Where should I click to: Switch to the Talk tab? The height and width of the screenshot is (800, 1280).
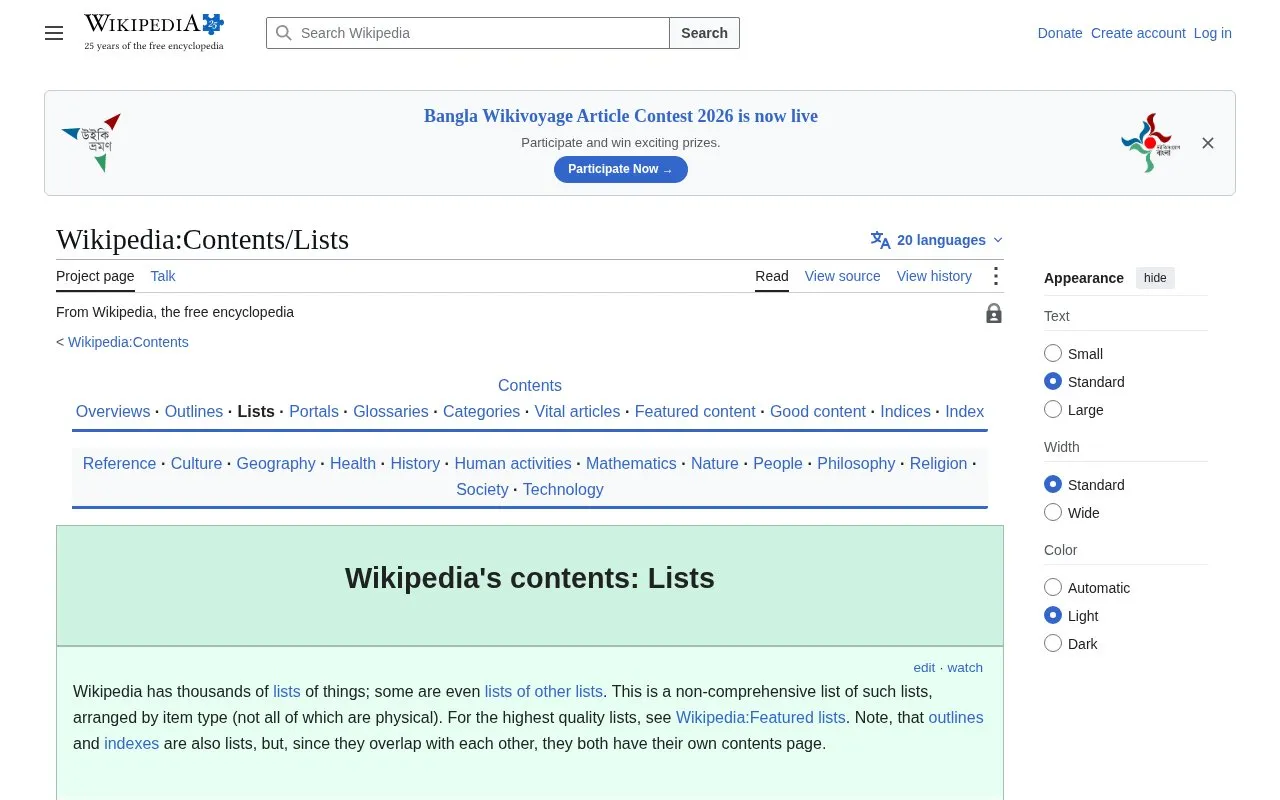coord(163,276)
